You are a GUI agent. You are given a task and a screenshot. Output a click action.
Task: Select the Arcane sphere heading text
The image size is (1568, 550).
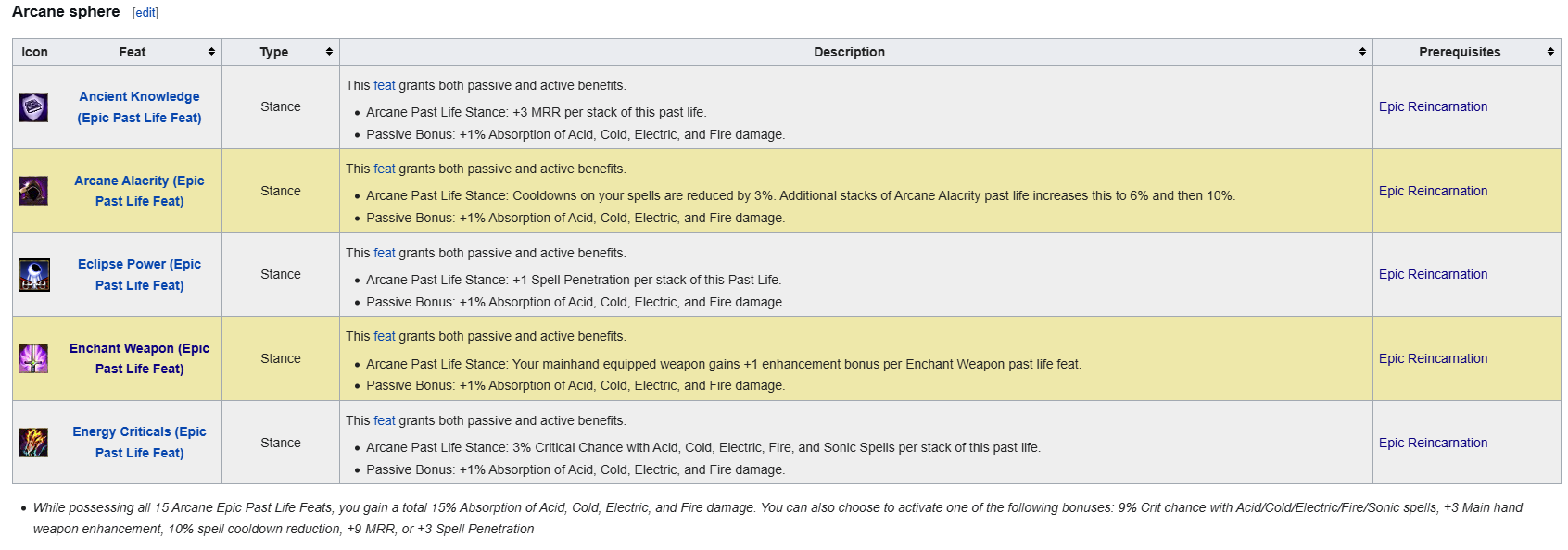[66, 12]
